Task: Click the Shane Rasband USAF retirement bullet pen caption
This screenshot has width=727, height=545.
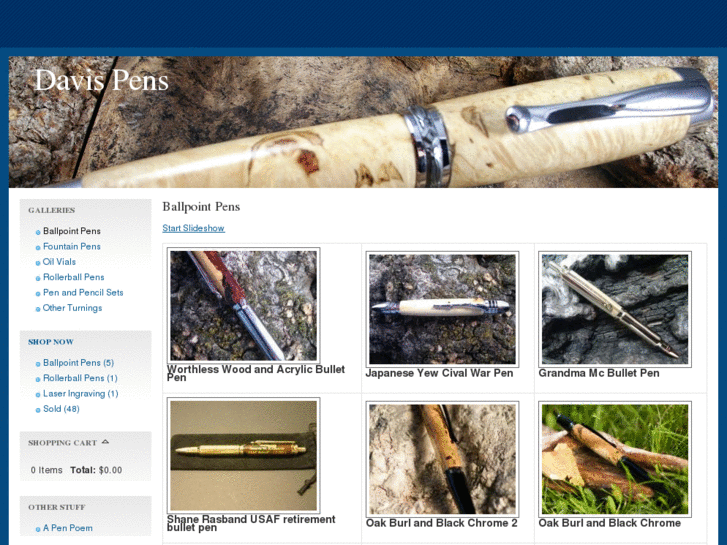Action: pyautogui.click(x=251, y=523)
